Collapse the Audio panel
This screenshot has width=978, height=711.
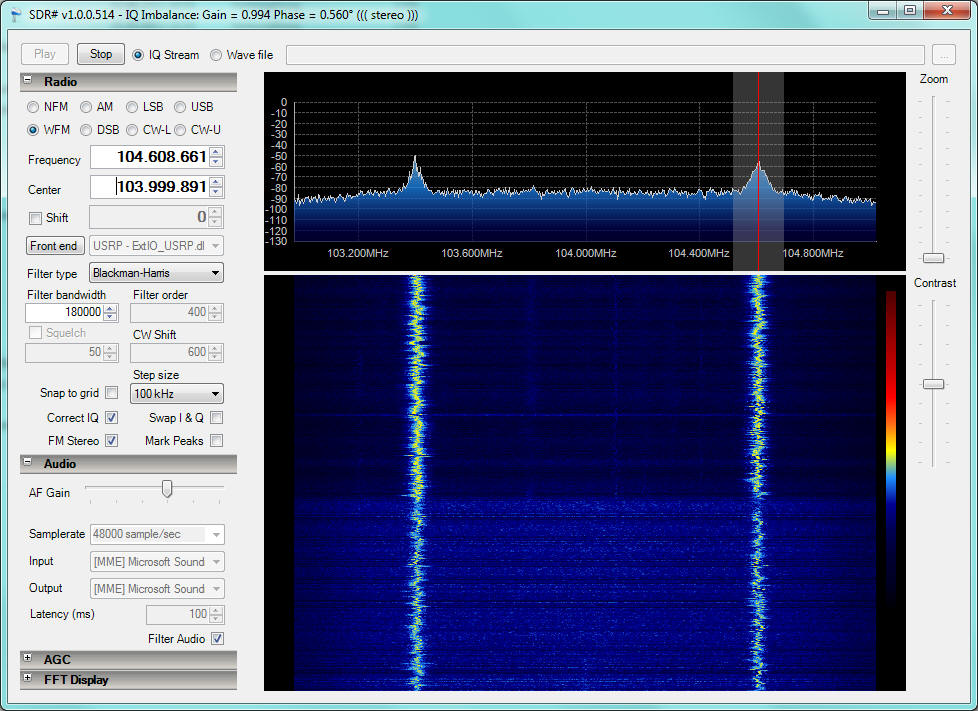pyautogui.click(x=27, y=462)
